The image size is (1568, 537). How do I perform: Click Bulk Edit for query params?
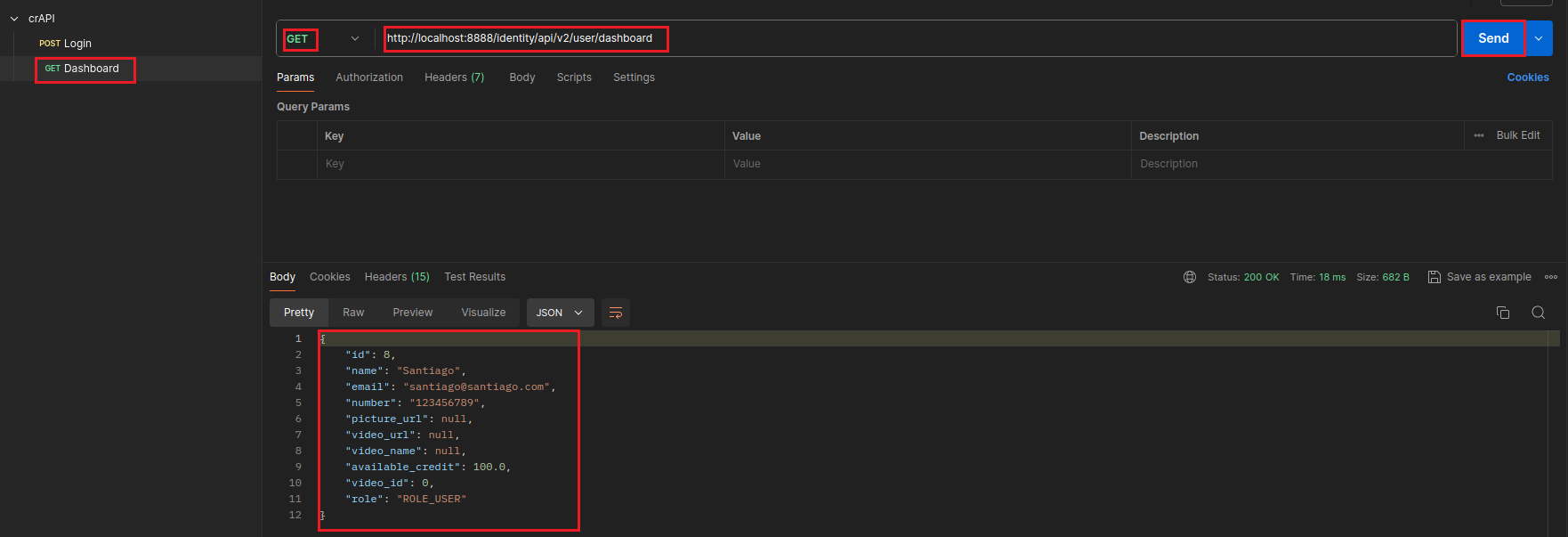tap(1517, 135)
